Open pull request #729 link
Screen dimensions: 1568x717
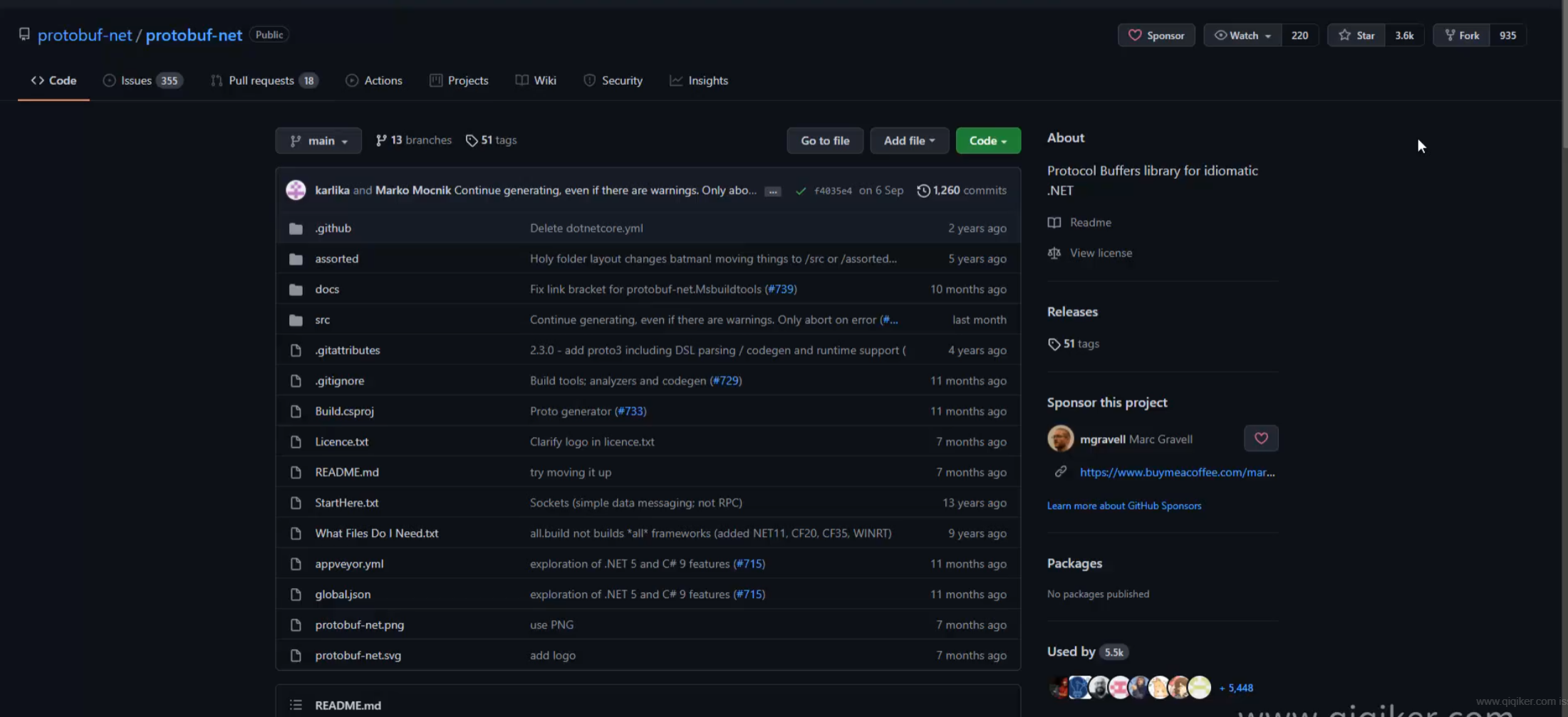(x=725, y=381)
